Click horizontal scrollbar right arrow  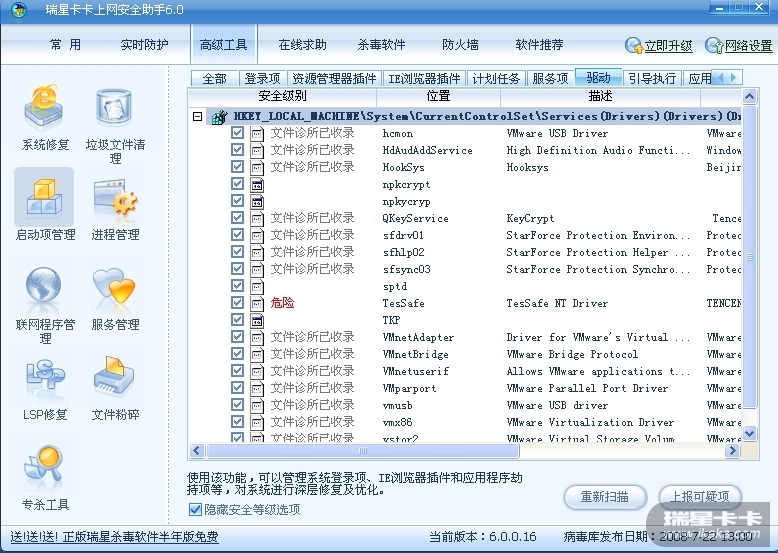coord(732,450)
